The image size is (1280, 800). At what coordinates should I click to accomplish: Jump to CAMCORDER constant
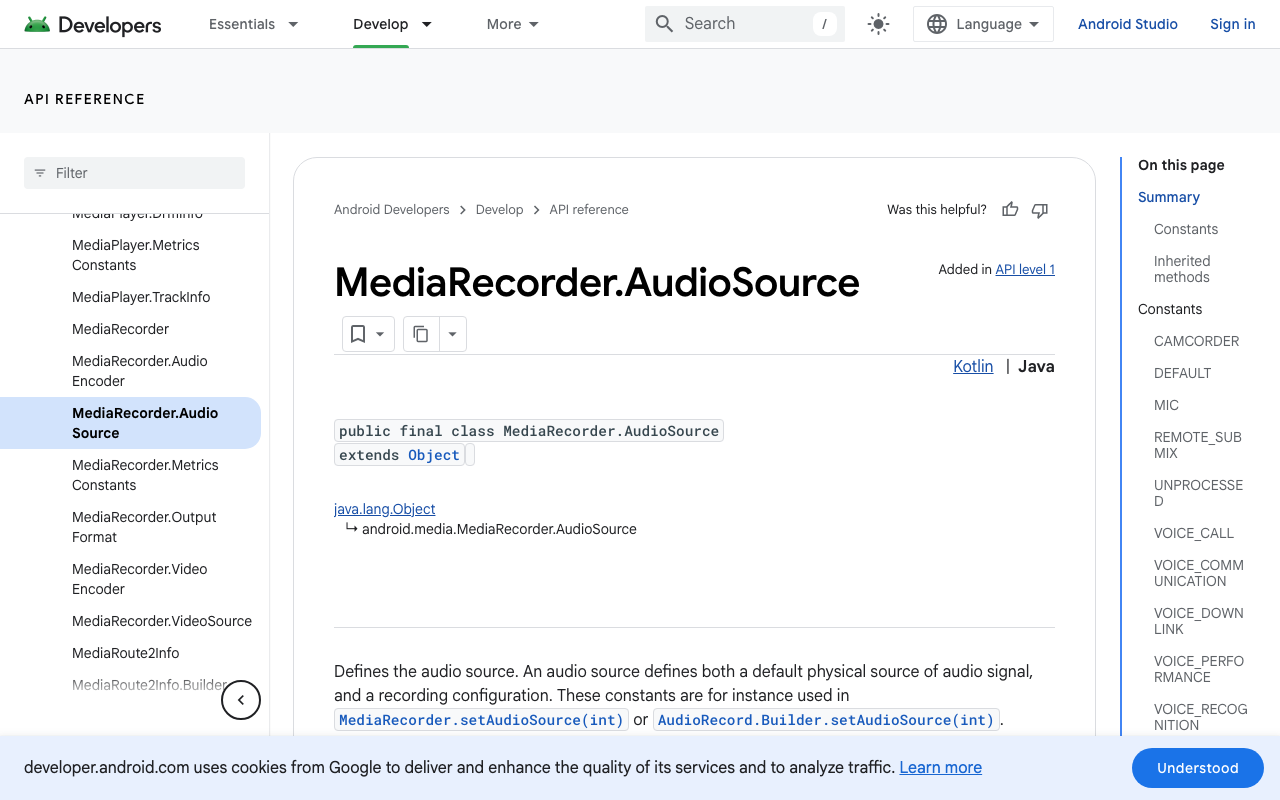click(x=1196, y=341)
